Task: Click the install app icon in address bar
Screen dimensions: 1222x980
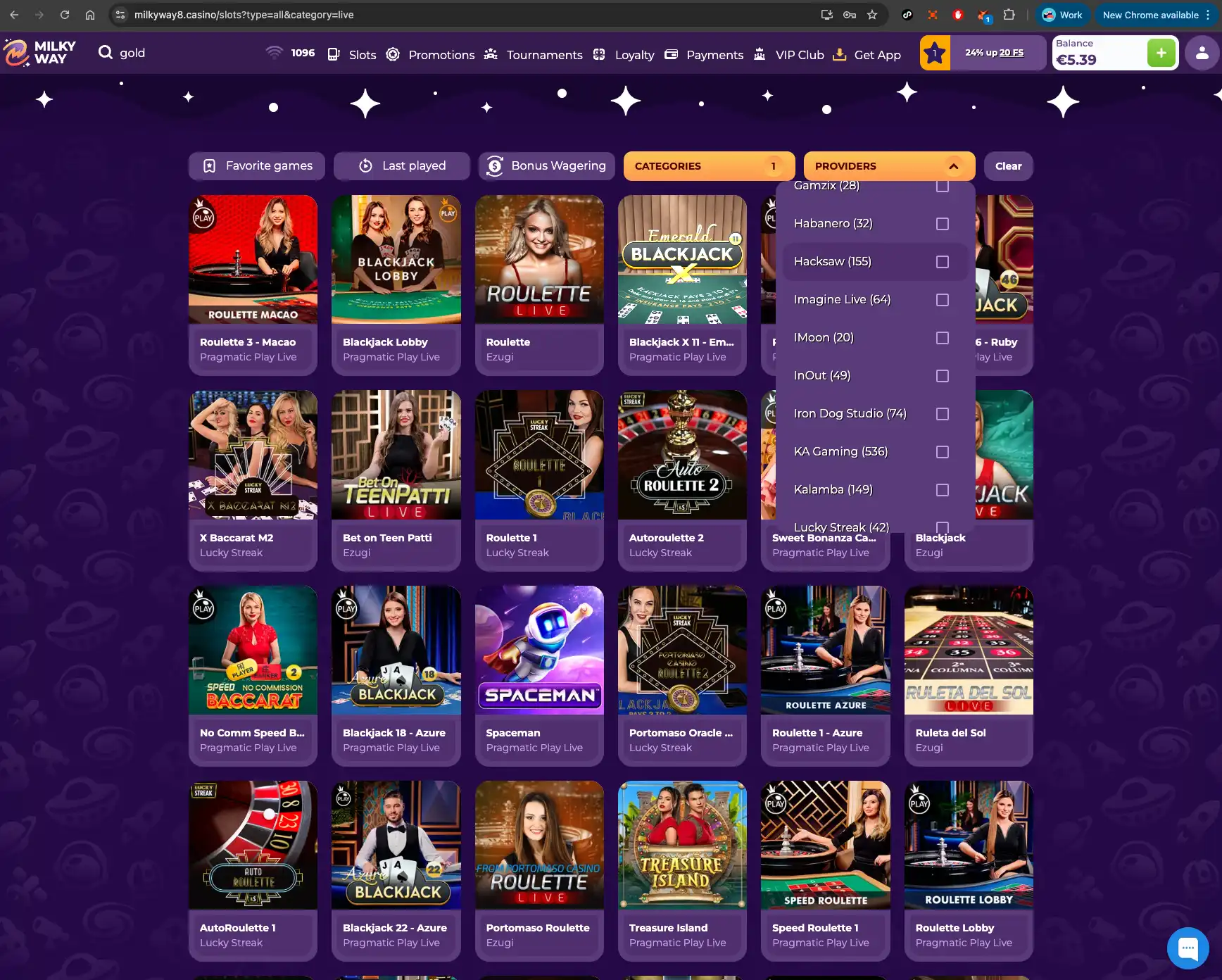Action: 827,15
